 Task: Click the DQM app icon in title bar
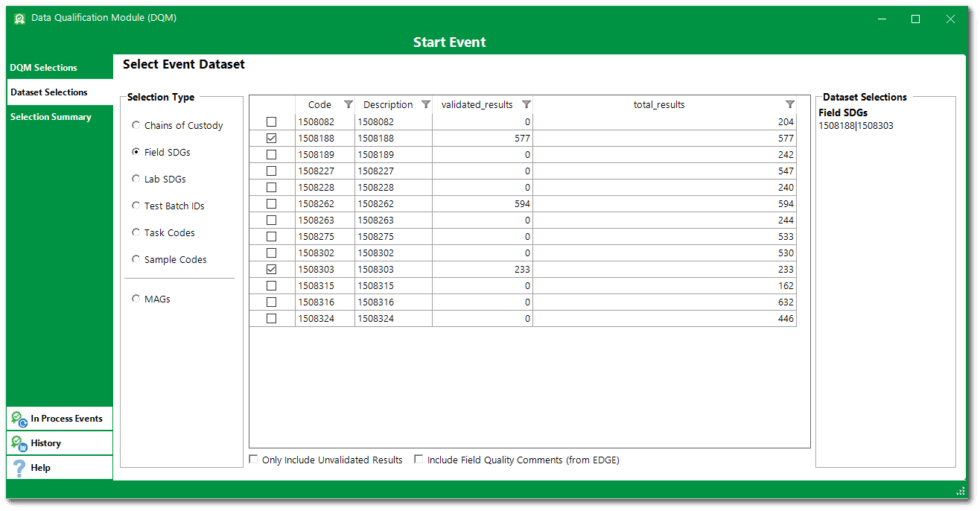click(x=19, y=18)
